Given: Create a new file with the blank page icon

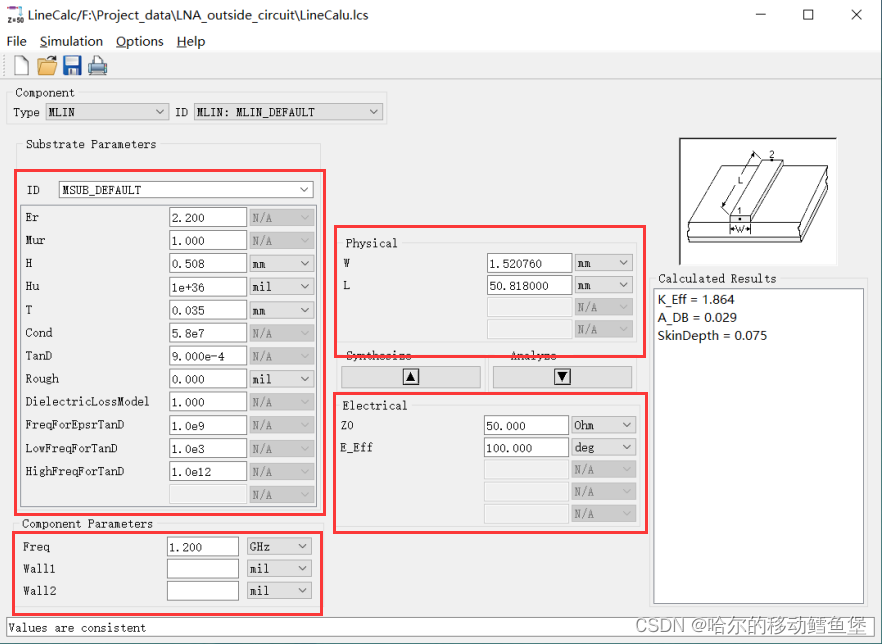Looking at the screenshot, I should [21, 66].
